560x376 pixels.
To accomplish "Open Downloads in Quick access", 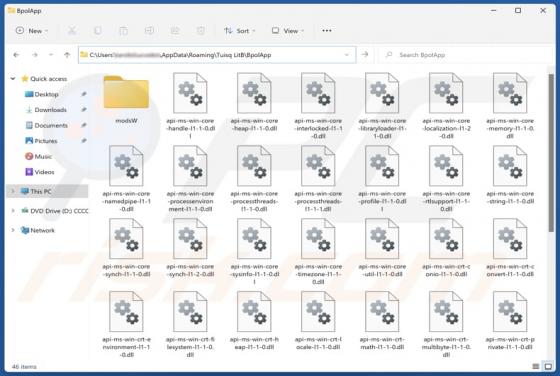I will click(x=50, y=110).
